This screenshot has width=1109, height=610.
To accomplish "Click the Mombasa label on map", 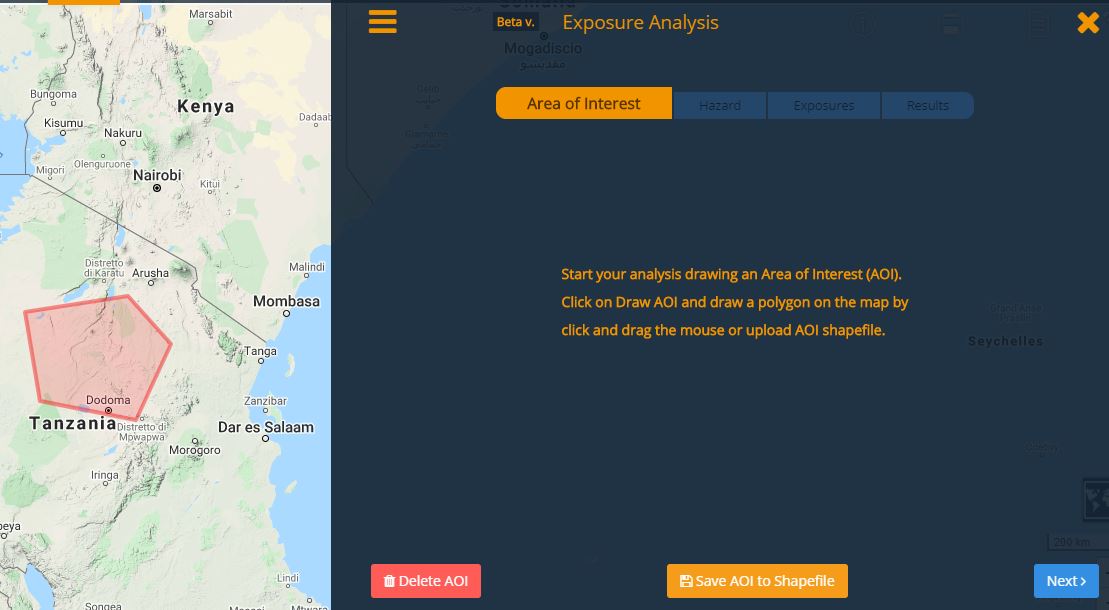I will (x=286, y=302).
